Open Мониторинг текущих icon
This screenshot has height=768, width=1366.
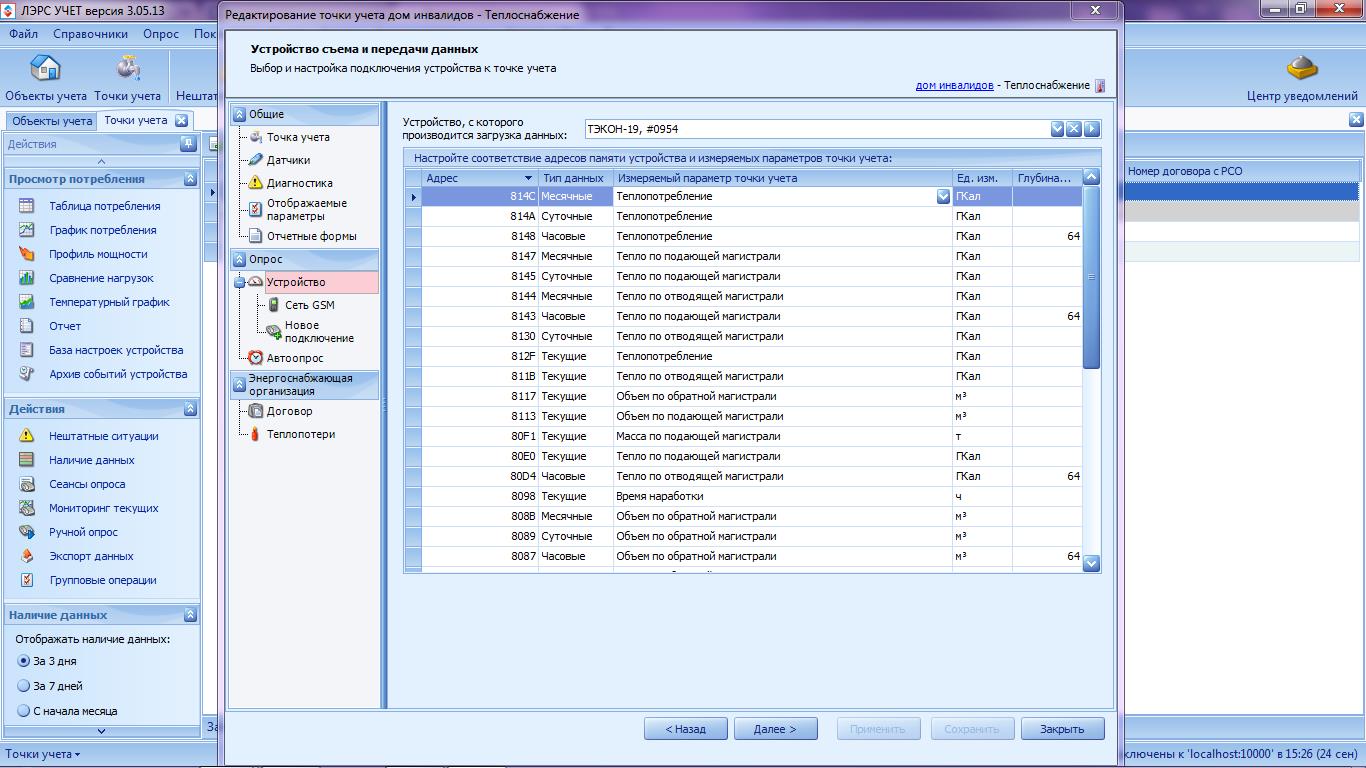(28, 508)
